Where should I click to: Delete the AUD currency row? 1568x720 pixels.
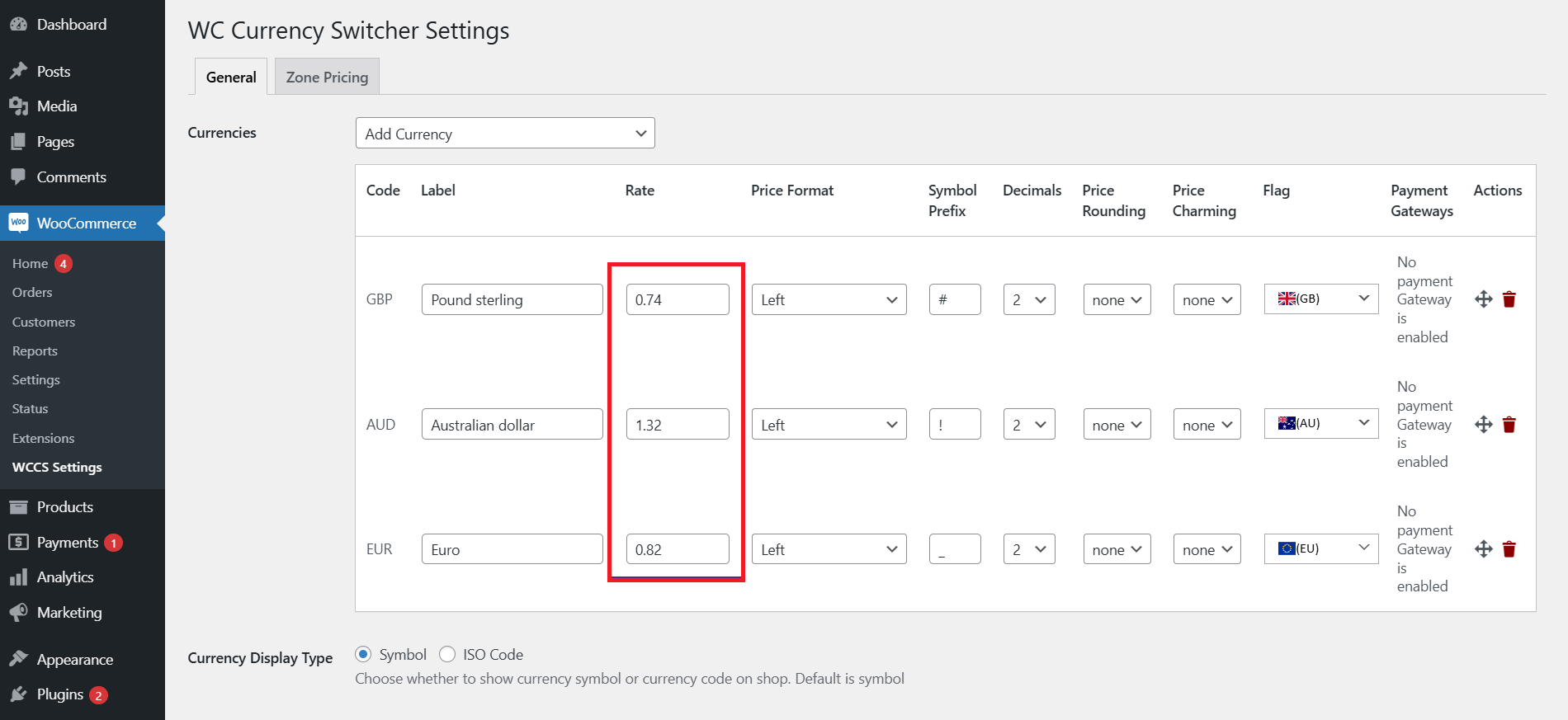tap(1509, 425)
